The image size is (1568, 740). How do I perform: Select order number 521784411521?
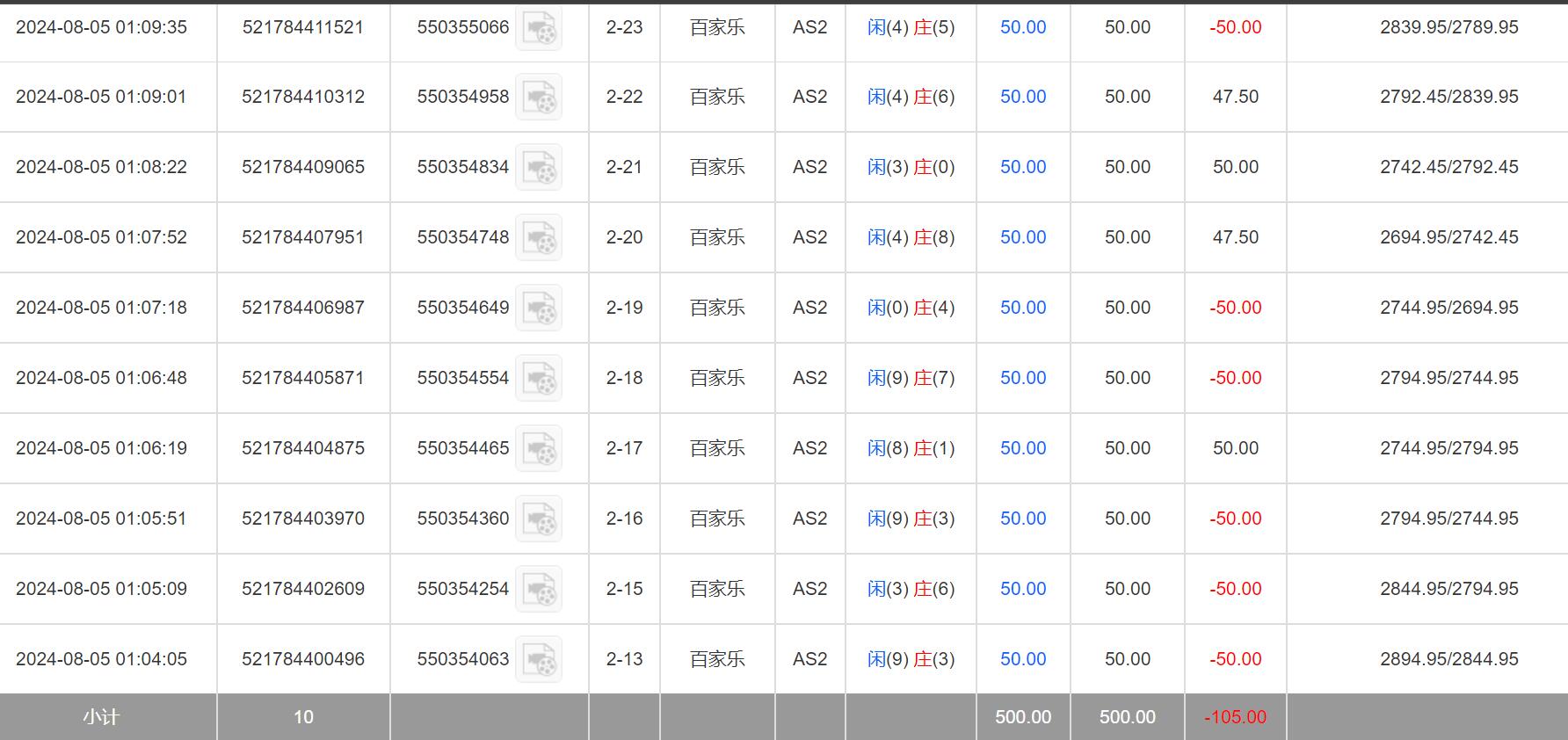pos(302,27)
